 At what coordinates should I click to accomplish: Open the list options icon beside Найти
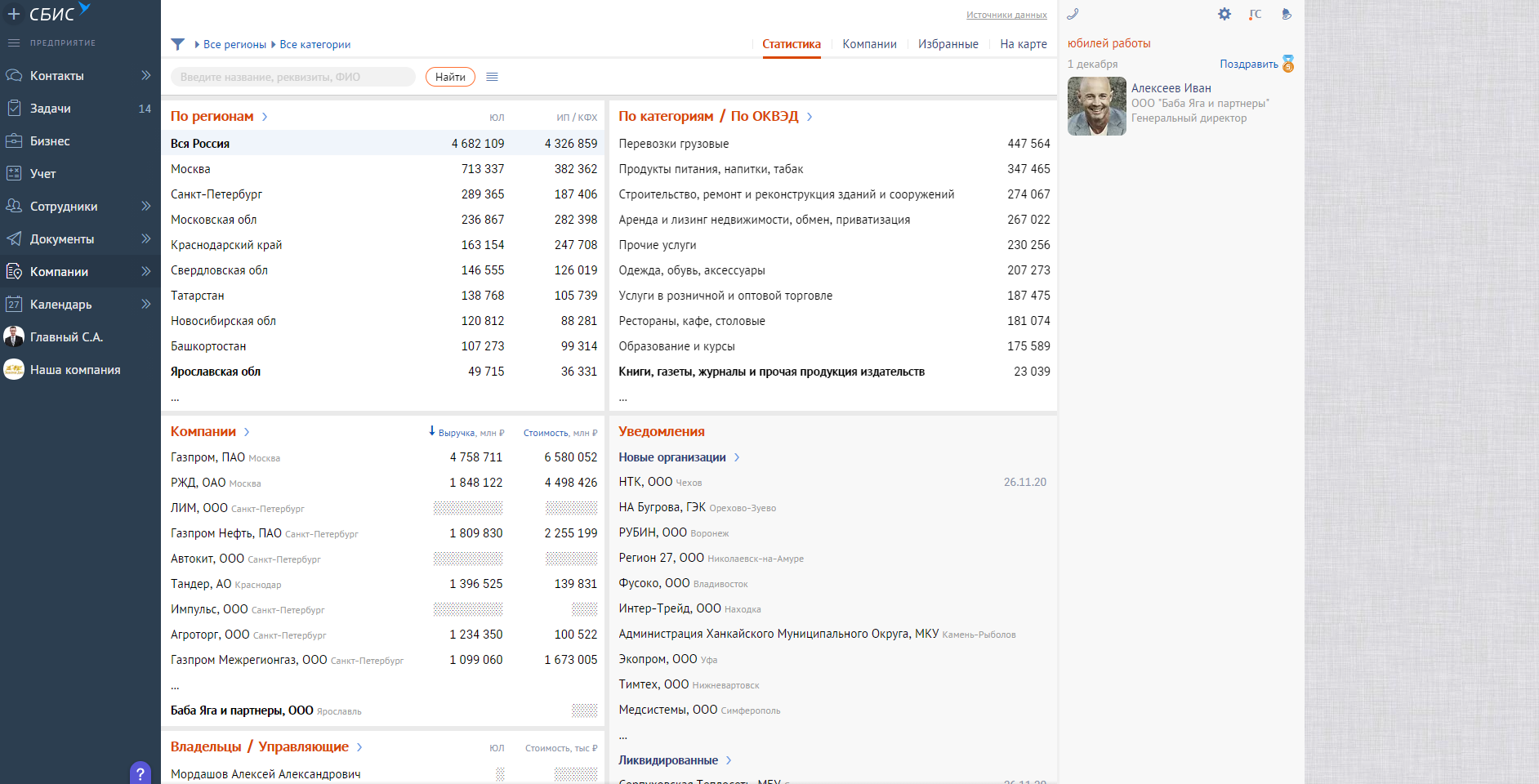pyautogui.click(x=492, y=77)
